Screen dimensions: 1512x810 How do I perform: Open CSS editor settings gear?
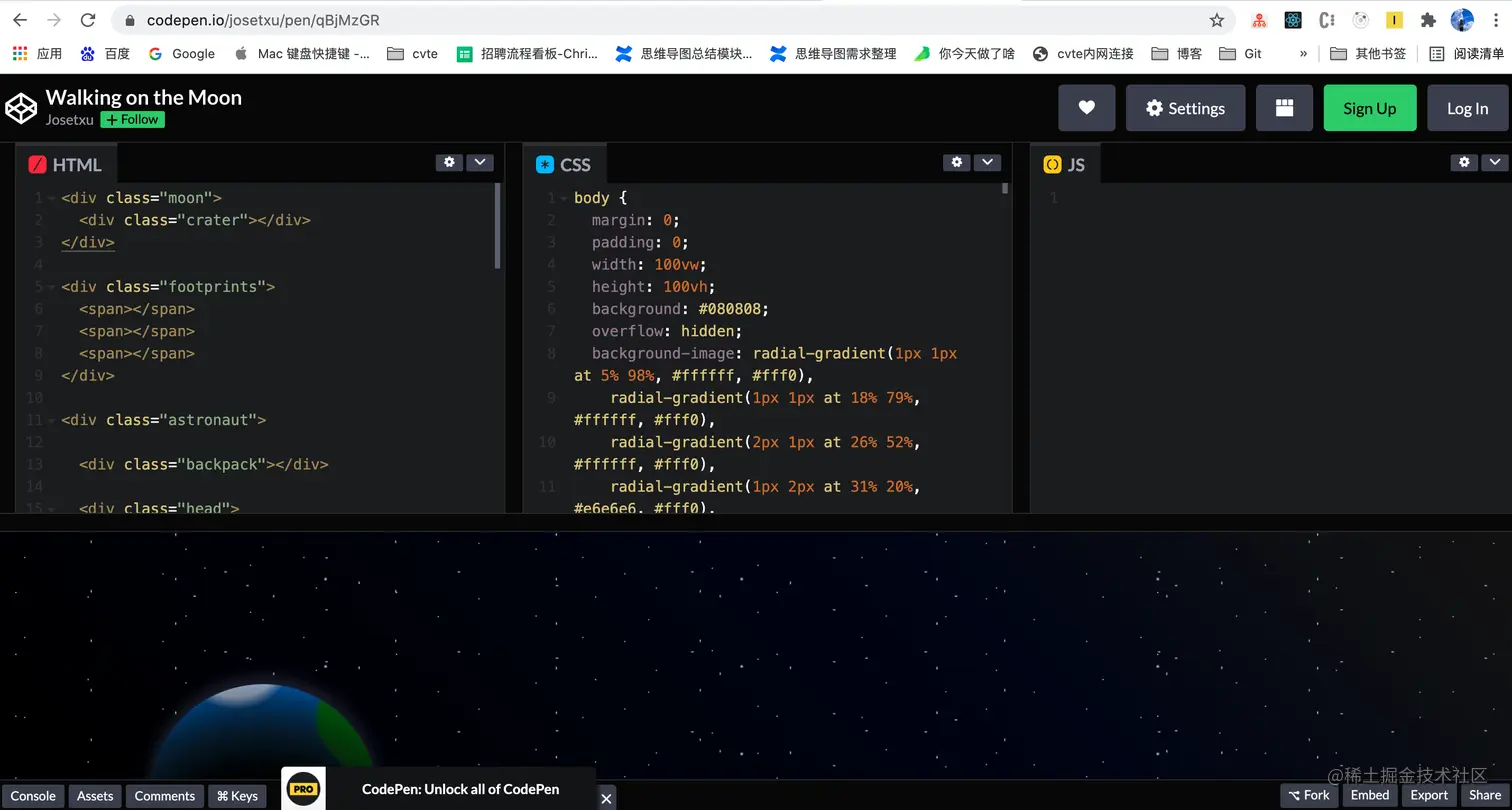957,162
